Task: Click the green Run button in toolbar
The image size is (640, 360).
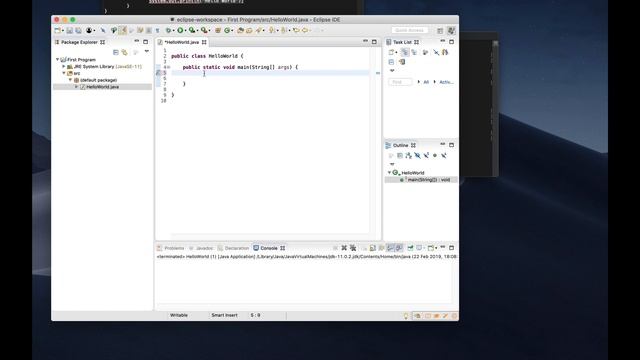Action: click(x=180, y=30)
